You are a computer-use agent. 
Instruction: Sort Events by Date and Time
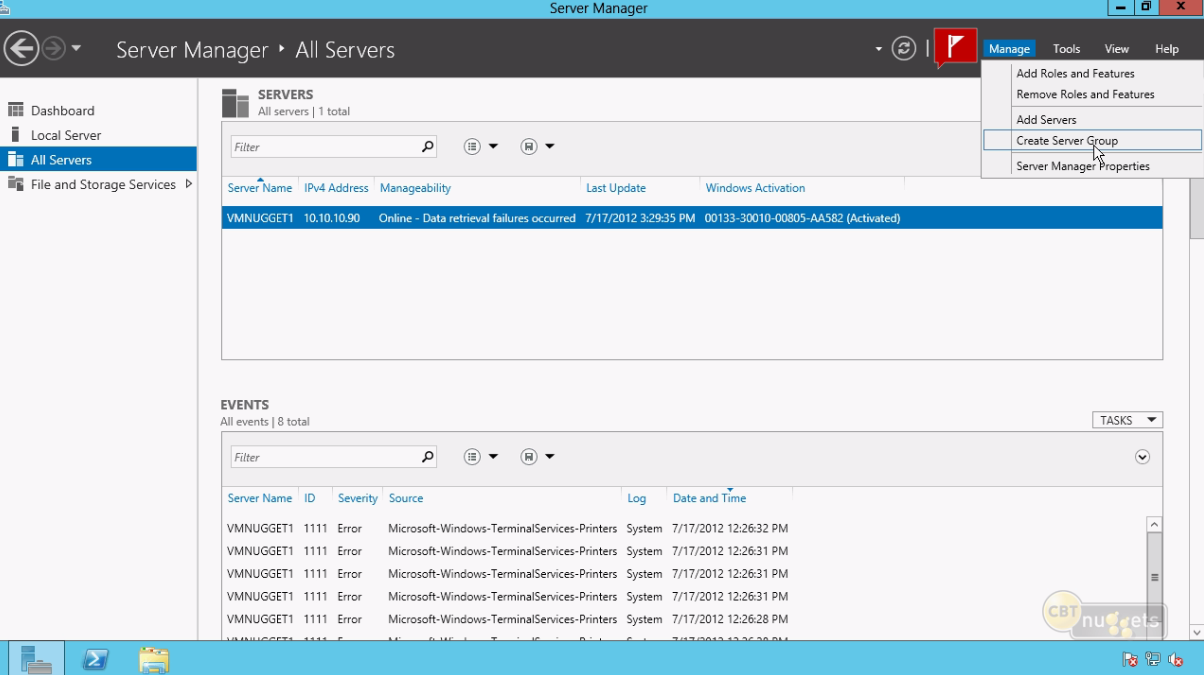click(x=709, y=498)
